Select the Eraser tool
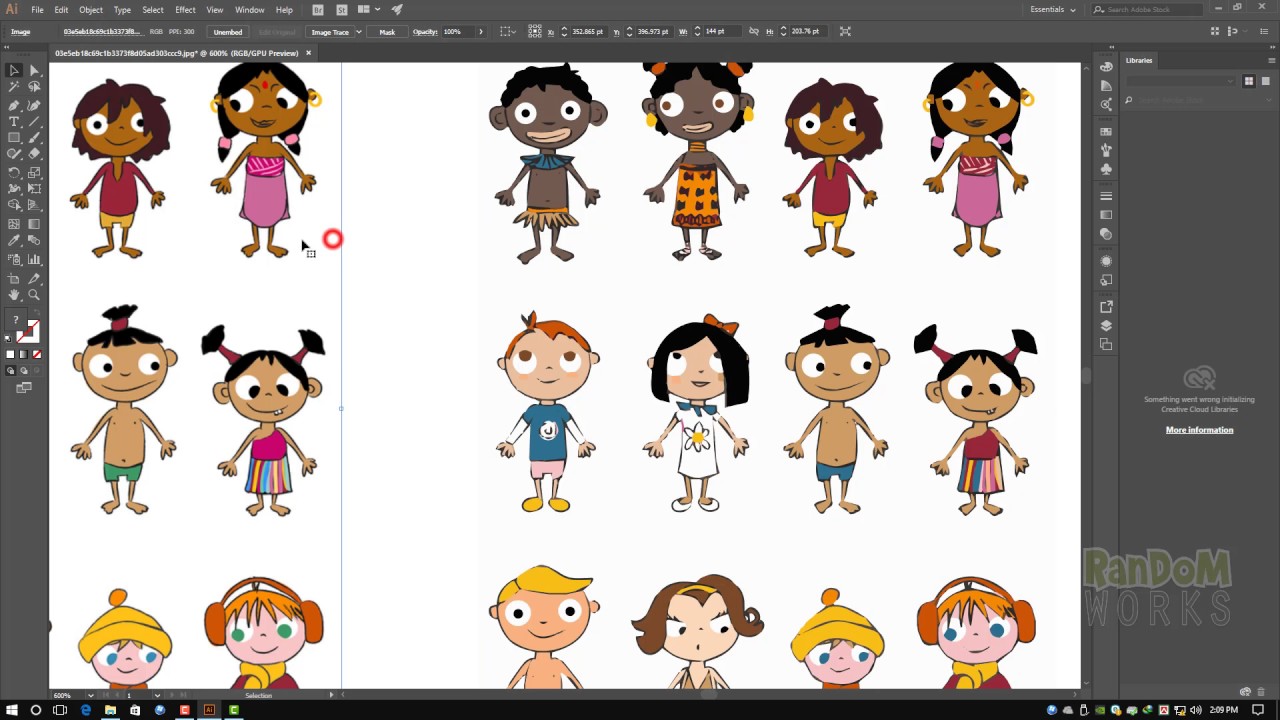The width and height of the screenshot is (1280, 720). point(34,154)
